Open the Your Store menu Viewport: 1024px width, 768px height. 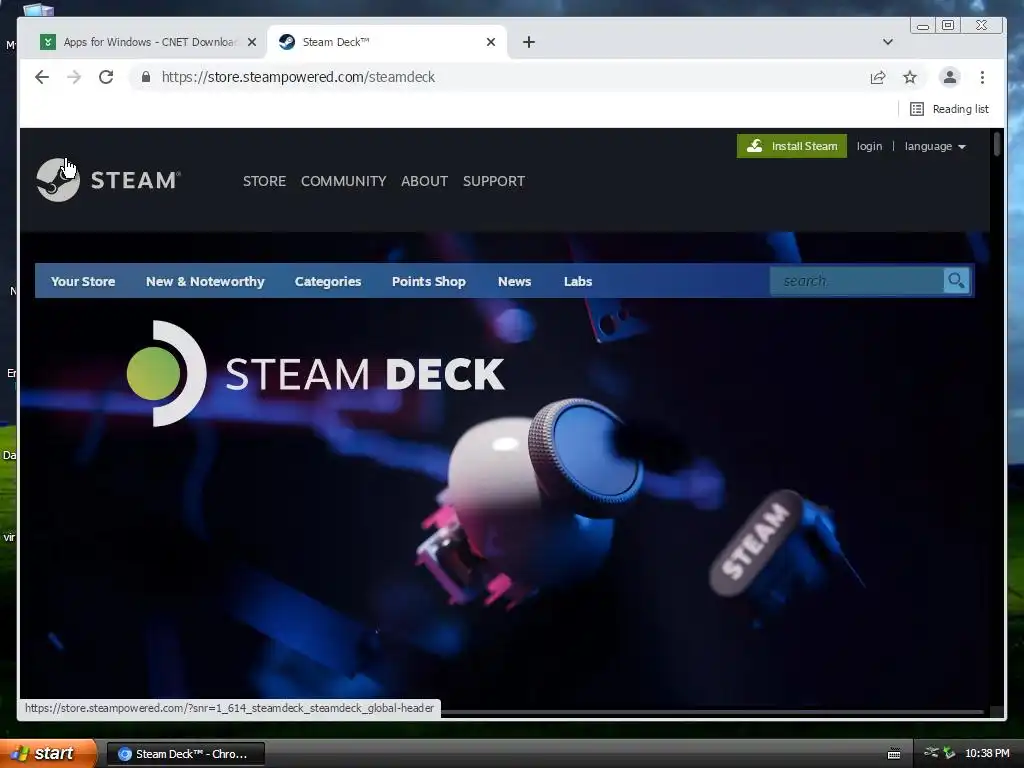[83, 281]
